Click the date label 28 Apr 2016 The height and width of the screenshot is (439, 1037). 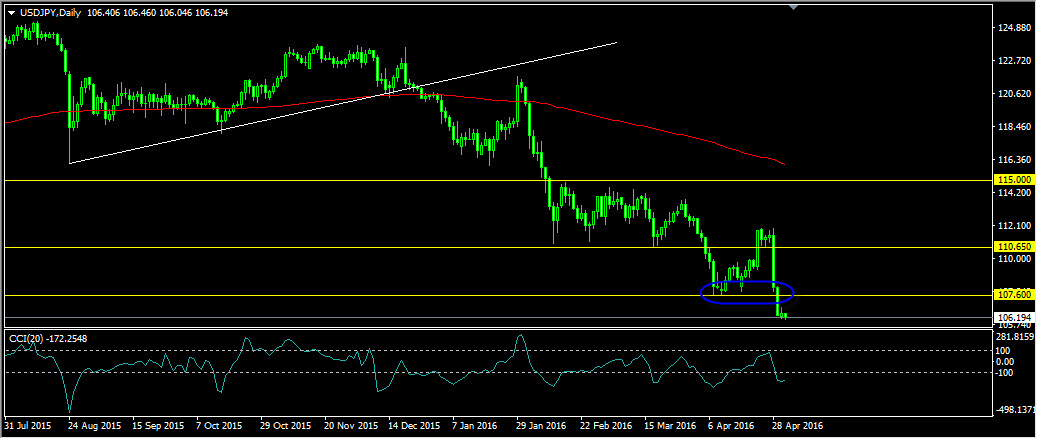(x=798, y=426)
